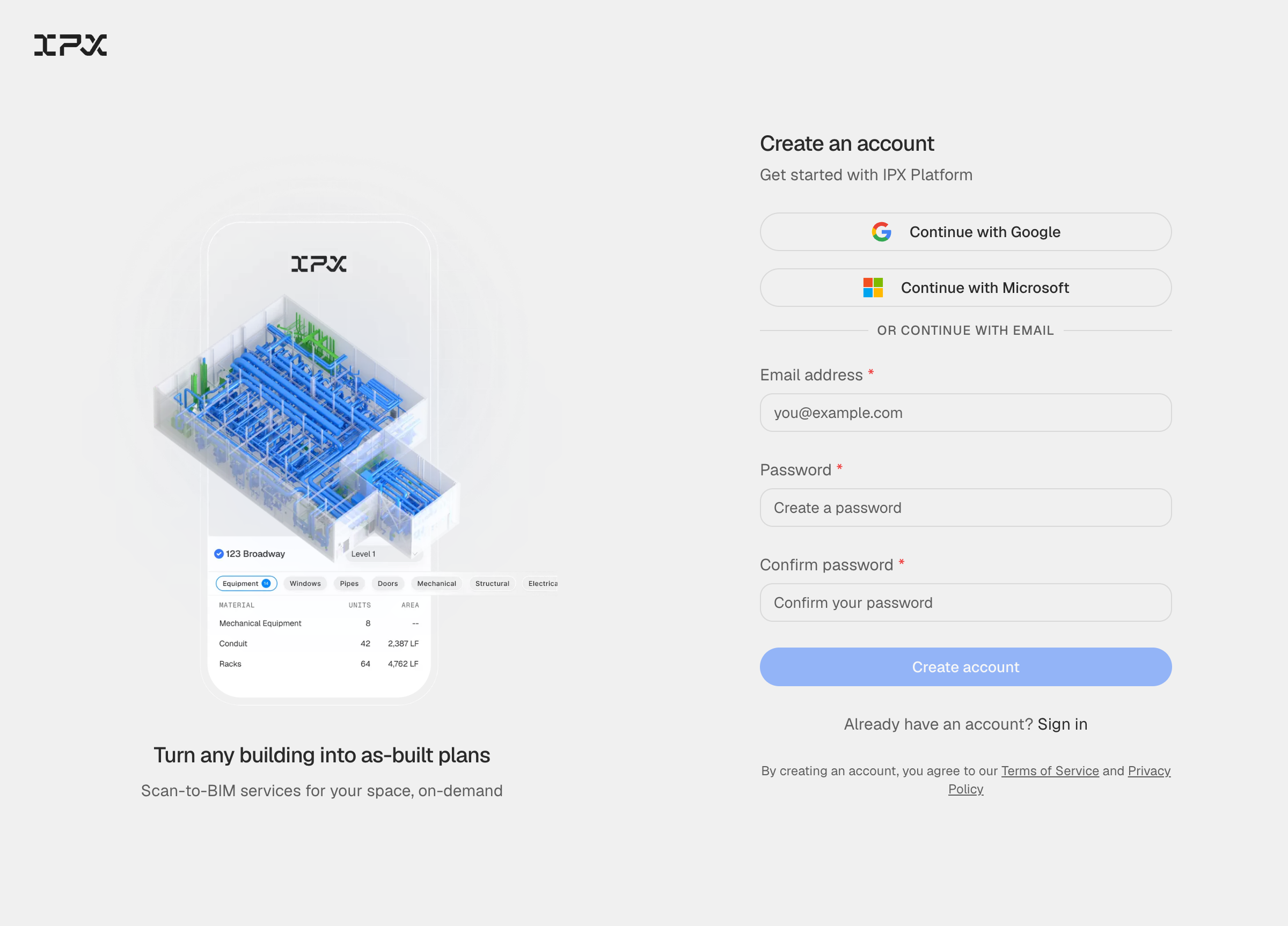
Task: Click the Racks units value 64
Action: tap(365, 664)
